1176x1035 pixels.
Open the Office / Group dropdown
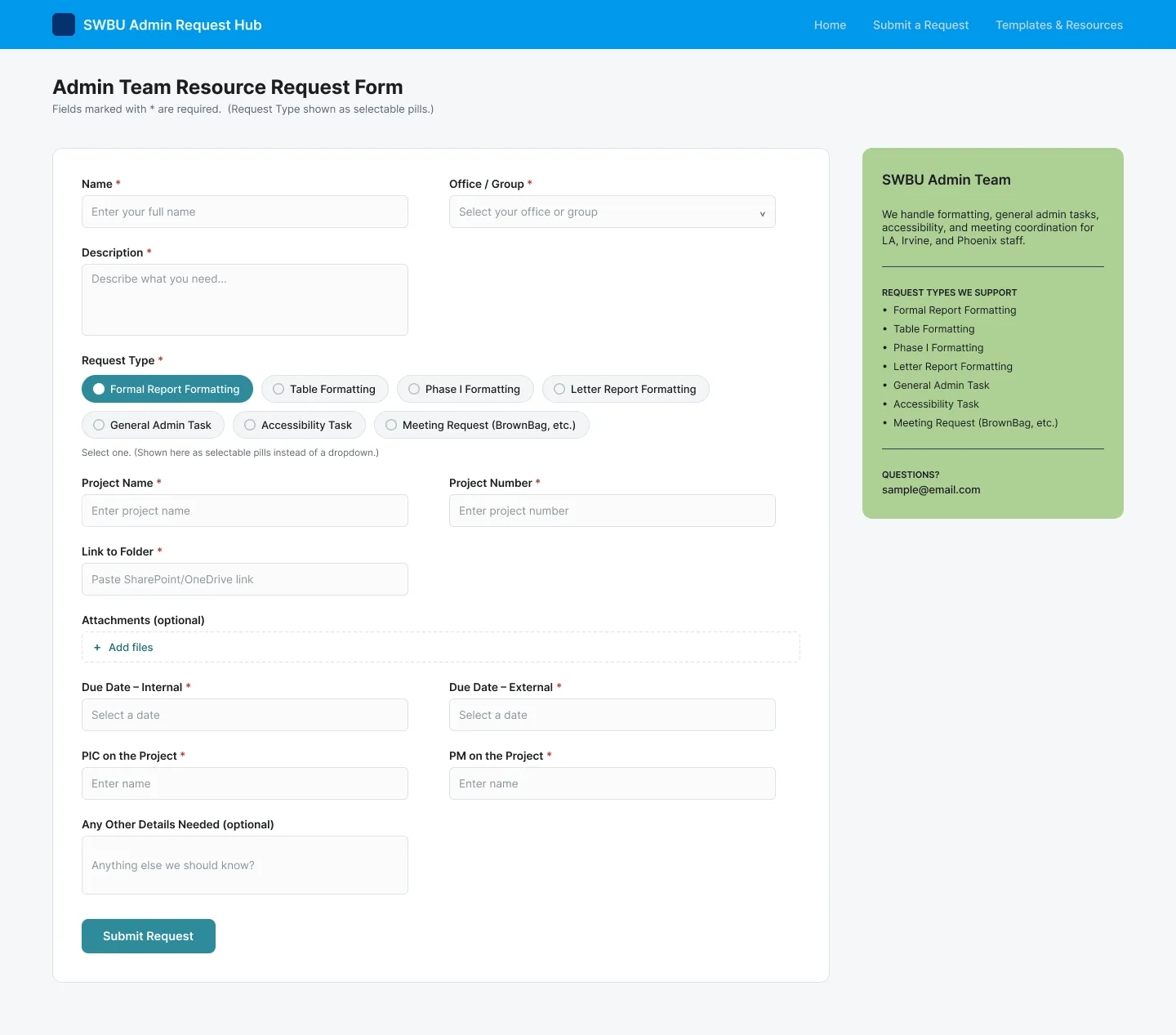coord(612,212)
